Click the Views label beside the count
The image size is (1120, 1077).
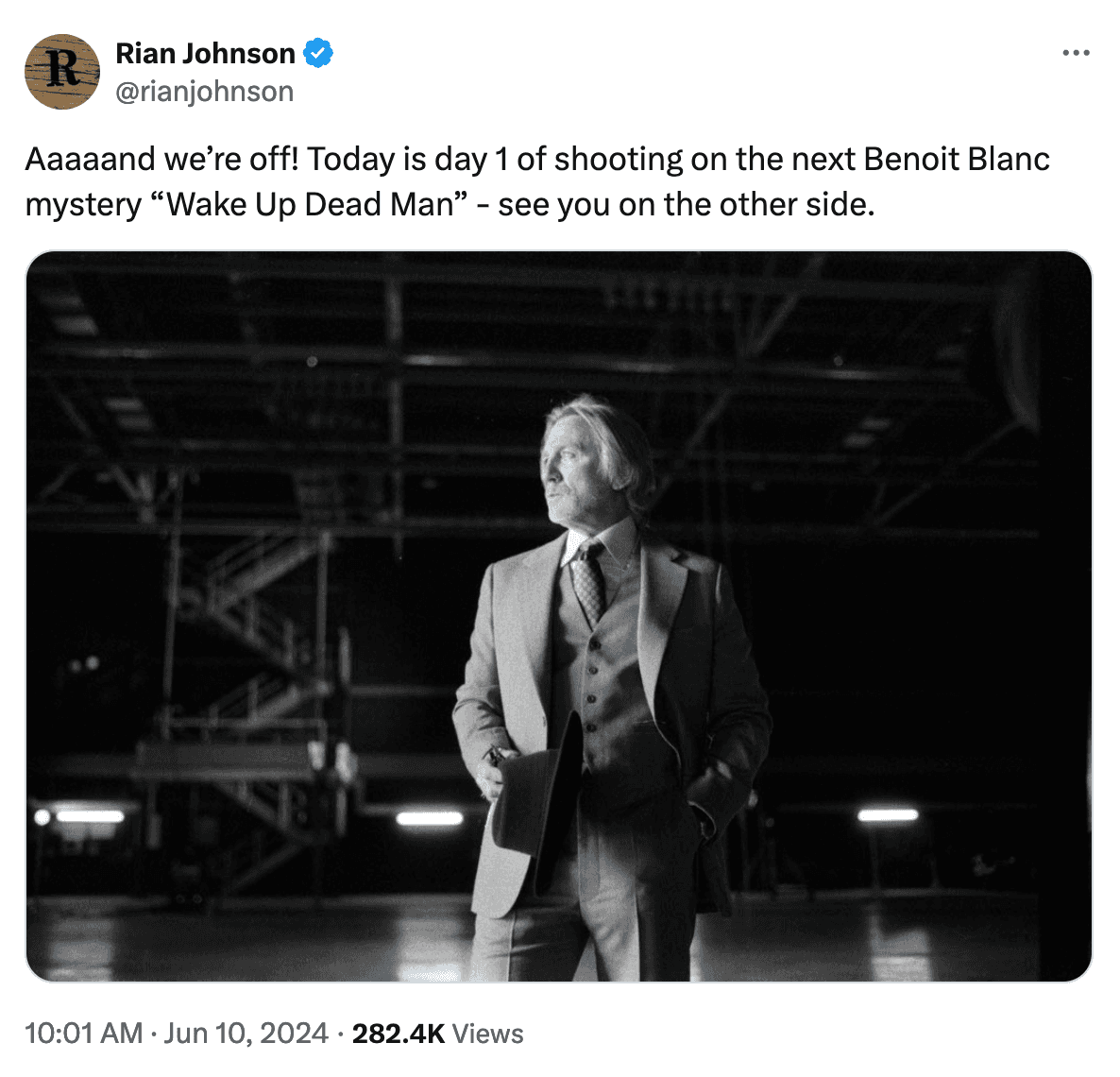point(488,1034)
